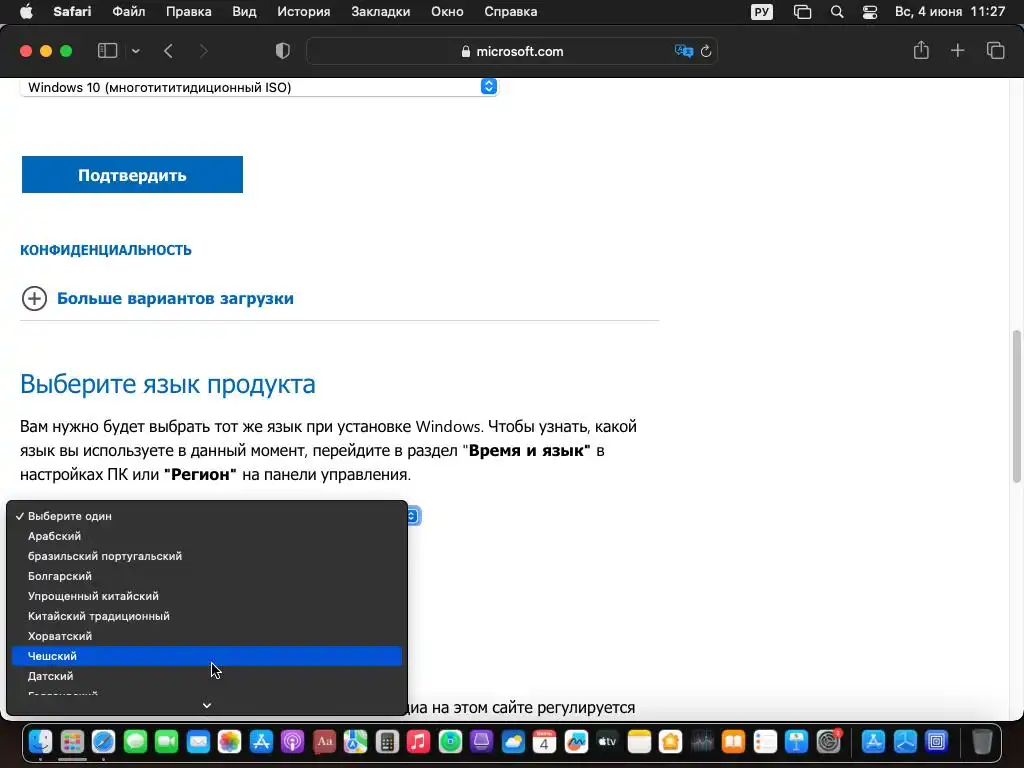Viewport: 1024px width, 768px height.
Task: Click the Apple logo menu
Action: (26, 12)
